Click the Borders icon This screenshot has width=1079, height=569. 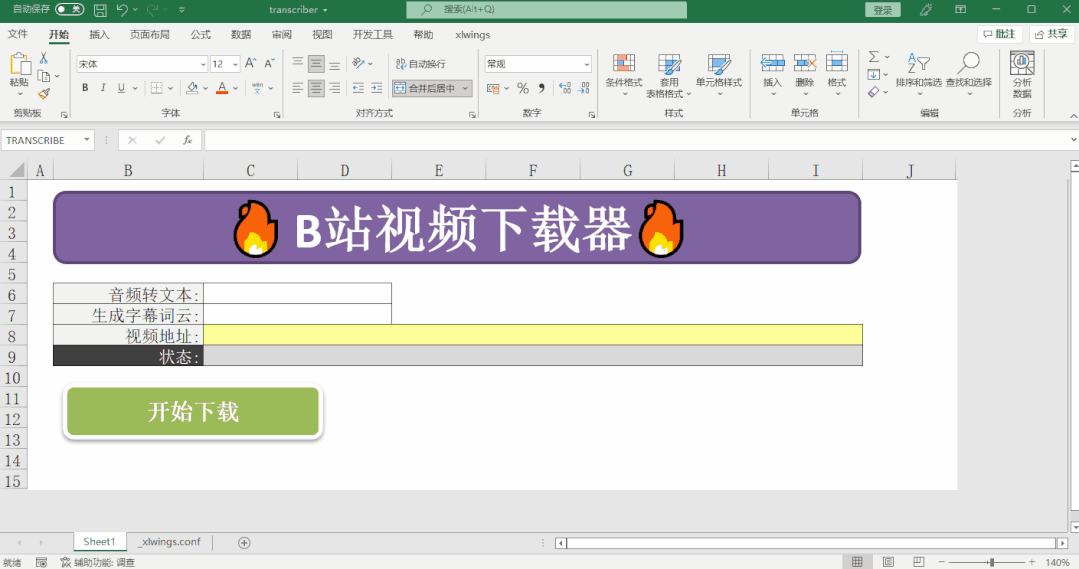click(157, 88)
